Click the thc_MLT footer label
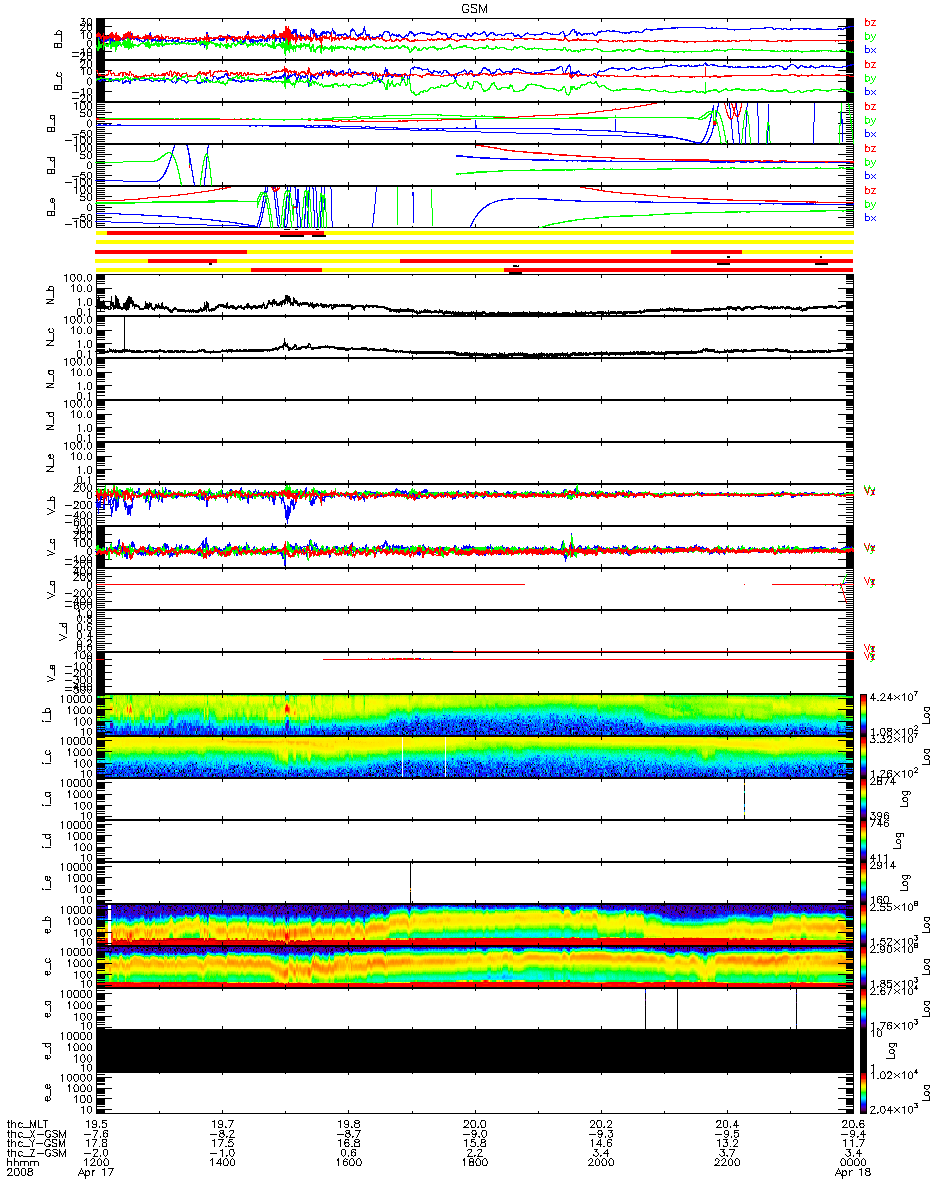Screen dimensions: 930x1200 pyautogui.click(x=29, y=1124)
